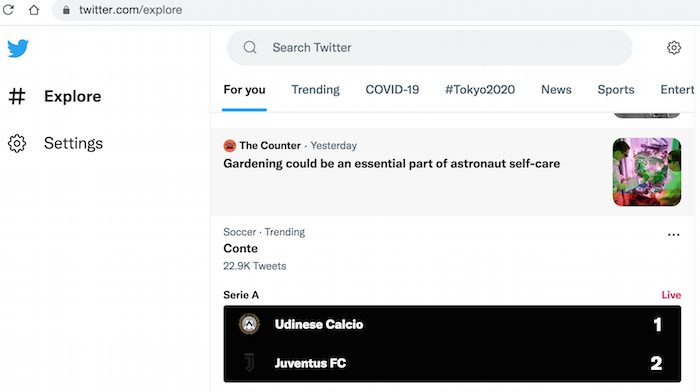Click Udinese score of 1

click(x=657, y=325)
